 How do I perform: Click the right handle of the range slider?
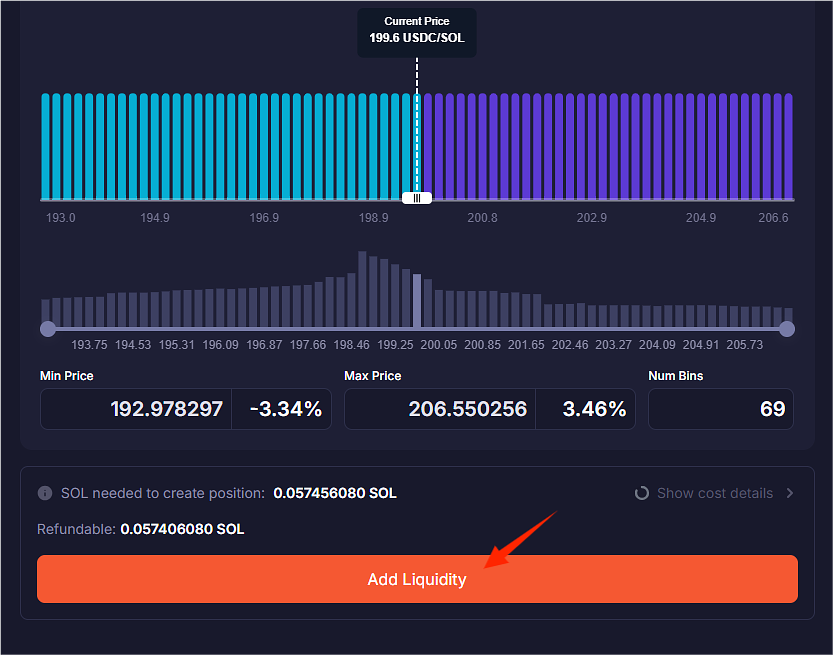click(x=787, y=329)
